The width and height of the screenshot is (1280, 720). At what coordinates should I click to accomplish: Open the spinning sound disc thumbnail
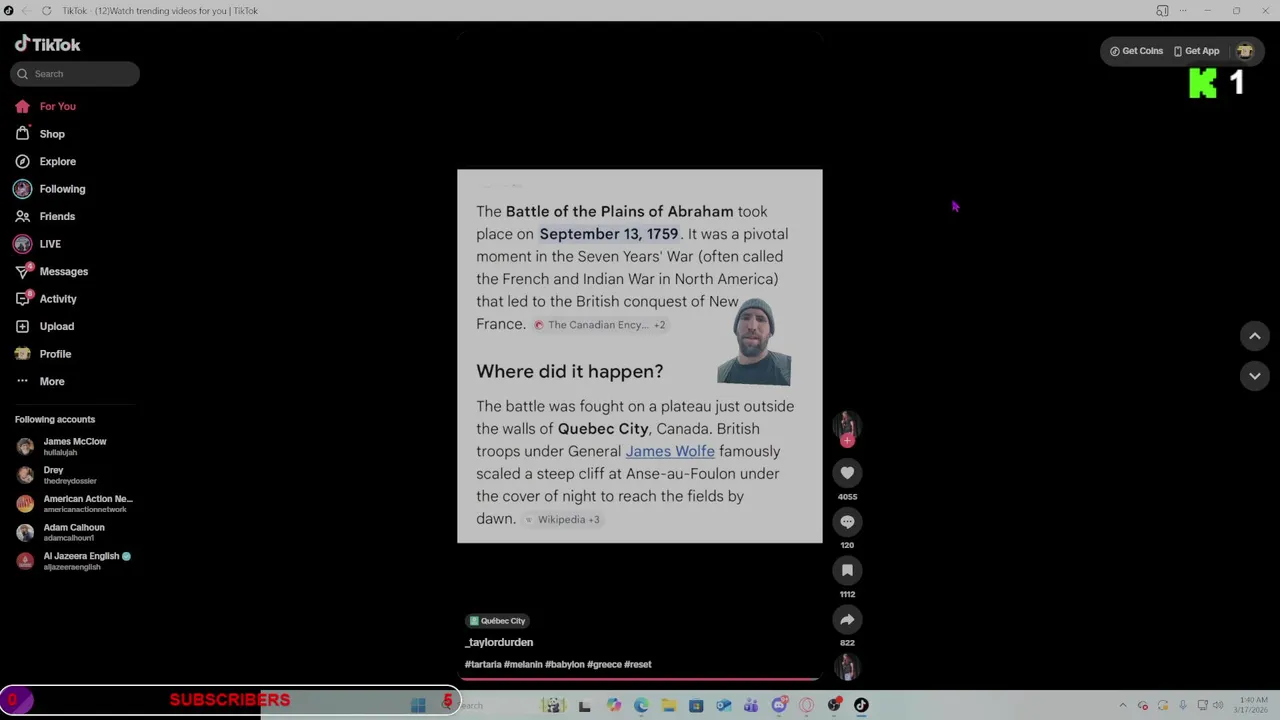847,666
